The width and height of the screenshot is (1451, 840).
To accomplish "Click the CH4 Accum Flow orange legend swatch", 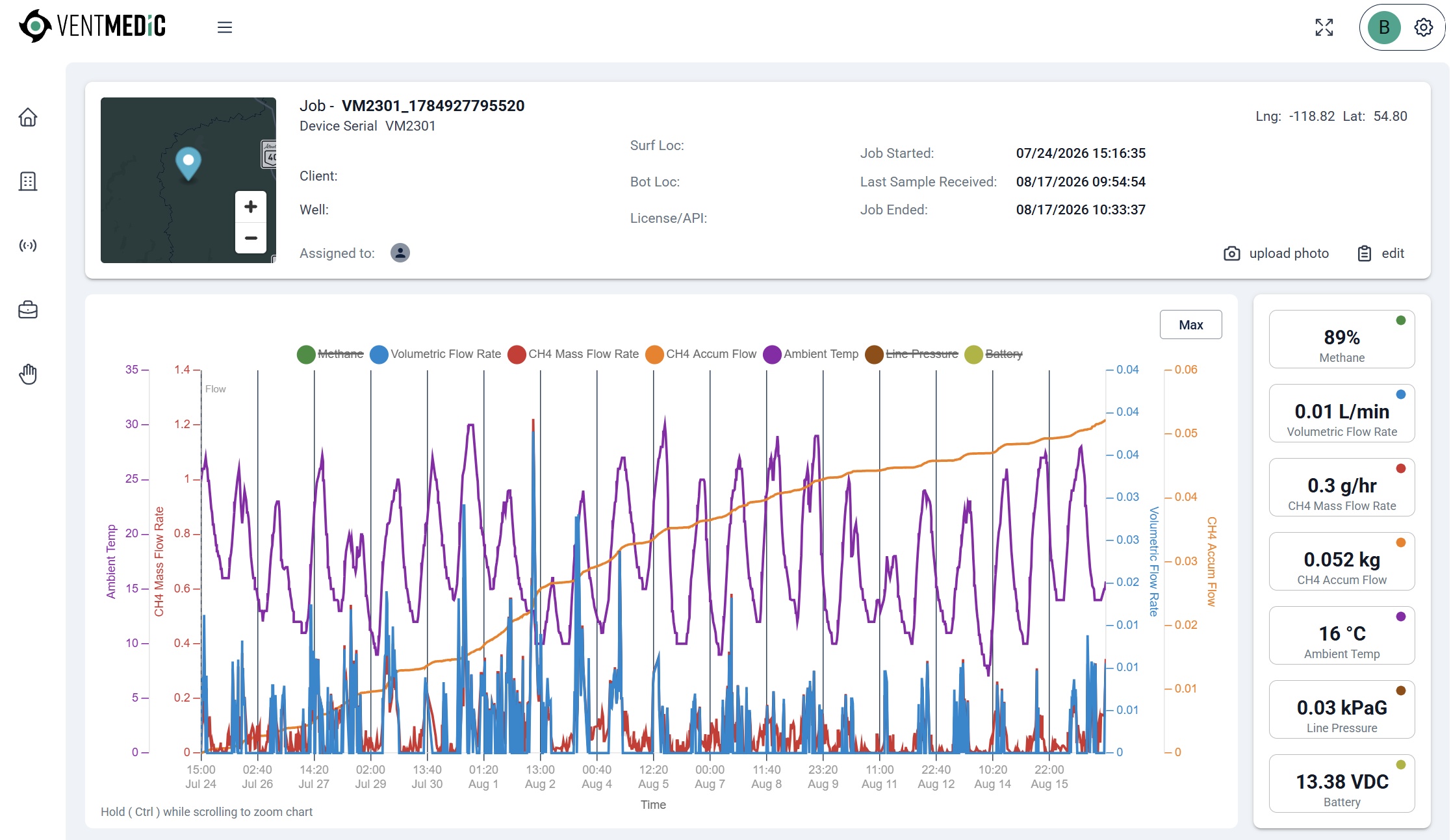I will click(654, 354).
